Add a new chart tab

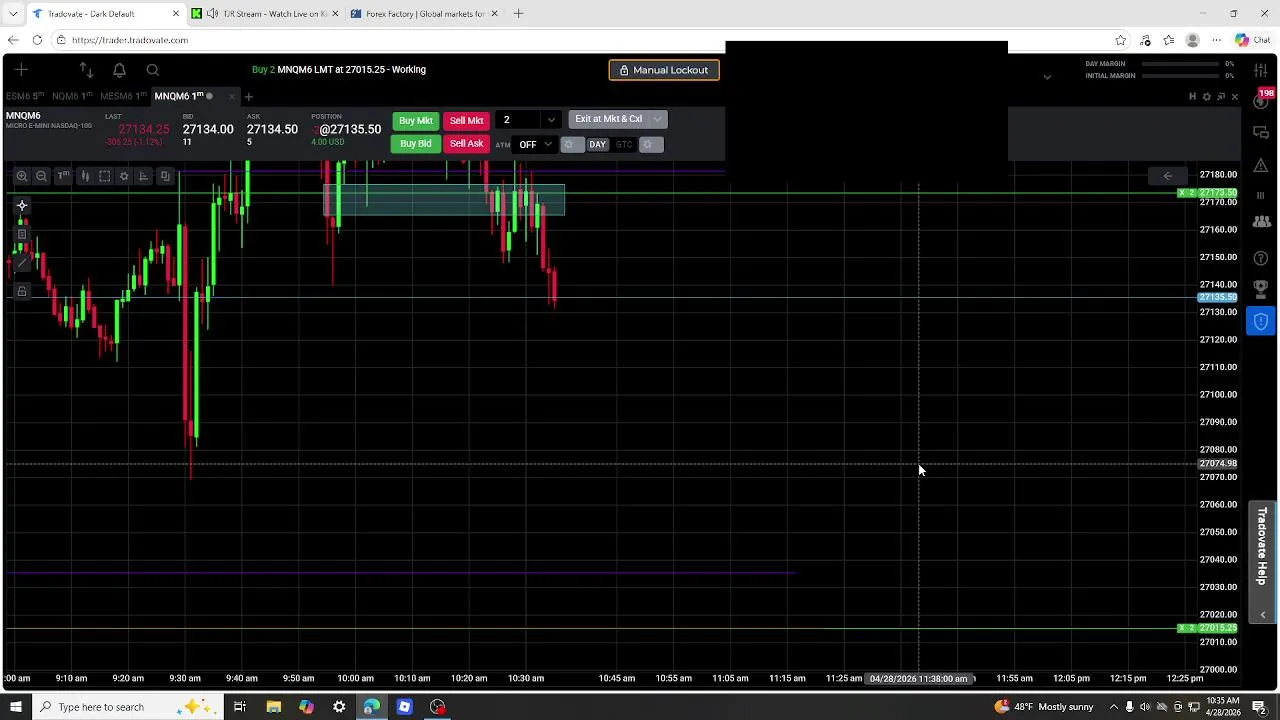249,97
